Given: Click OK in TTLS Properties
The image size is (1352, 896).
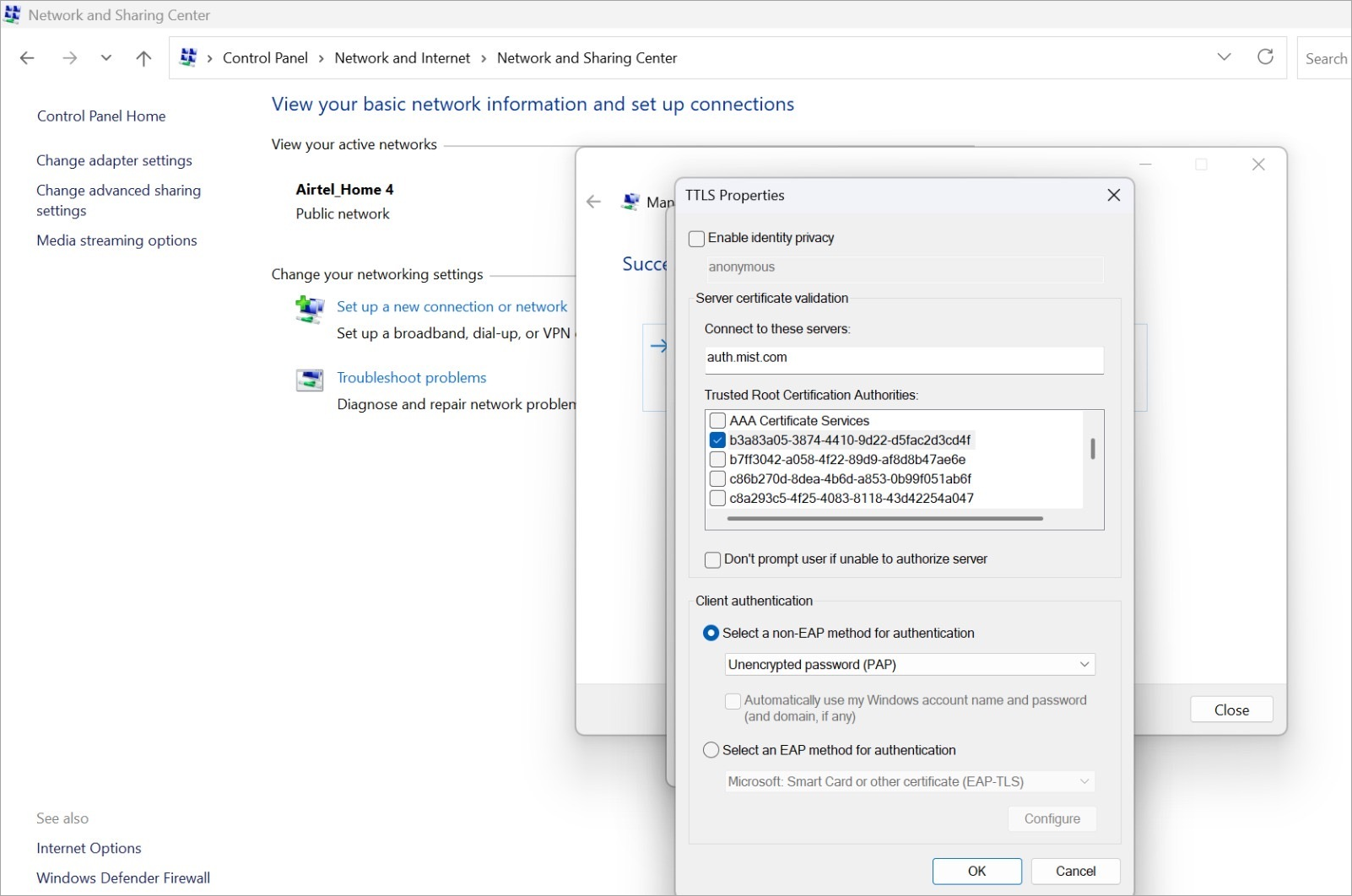Looking at the screenshot, I should [x=976, y=871].
